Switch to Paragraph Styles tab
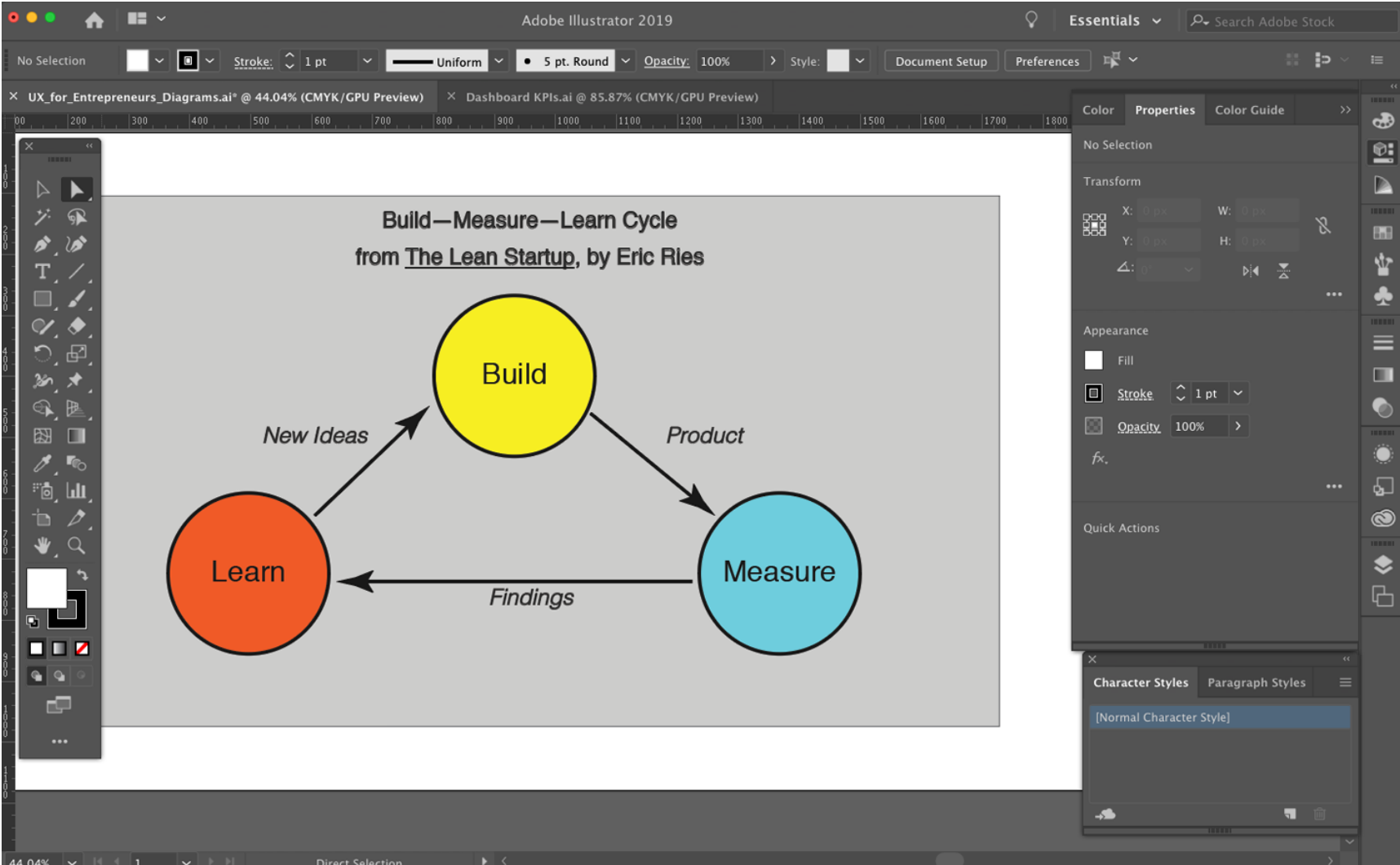Screen dimensions: 1400x865 pos(1256,683)
